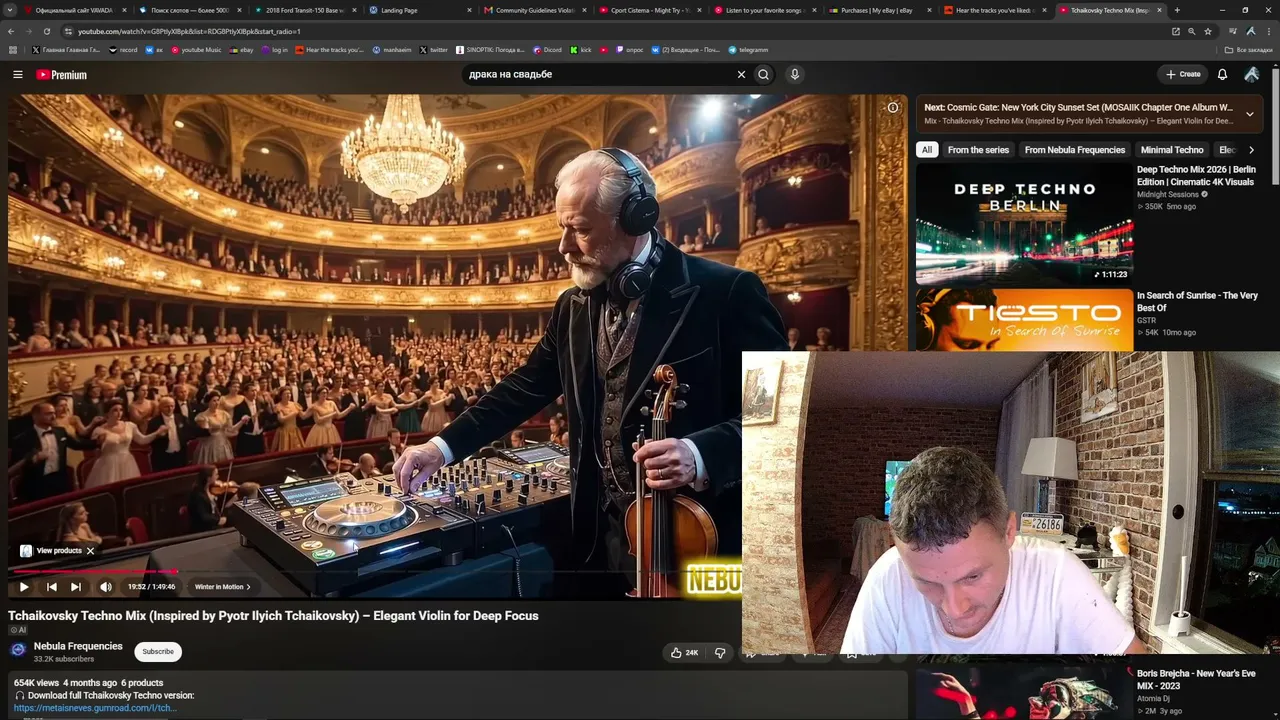Click the search field containing 'драка на свадьбе'
This screenshot has height=720, width=1280.
[x=598, y=74]
